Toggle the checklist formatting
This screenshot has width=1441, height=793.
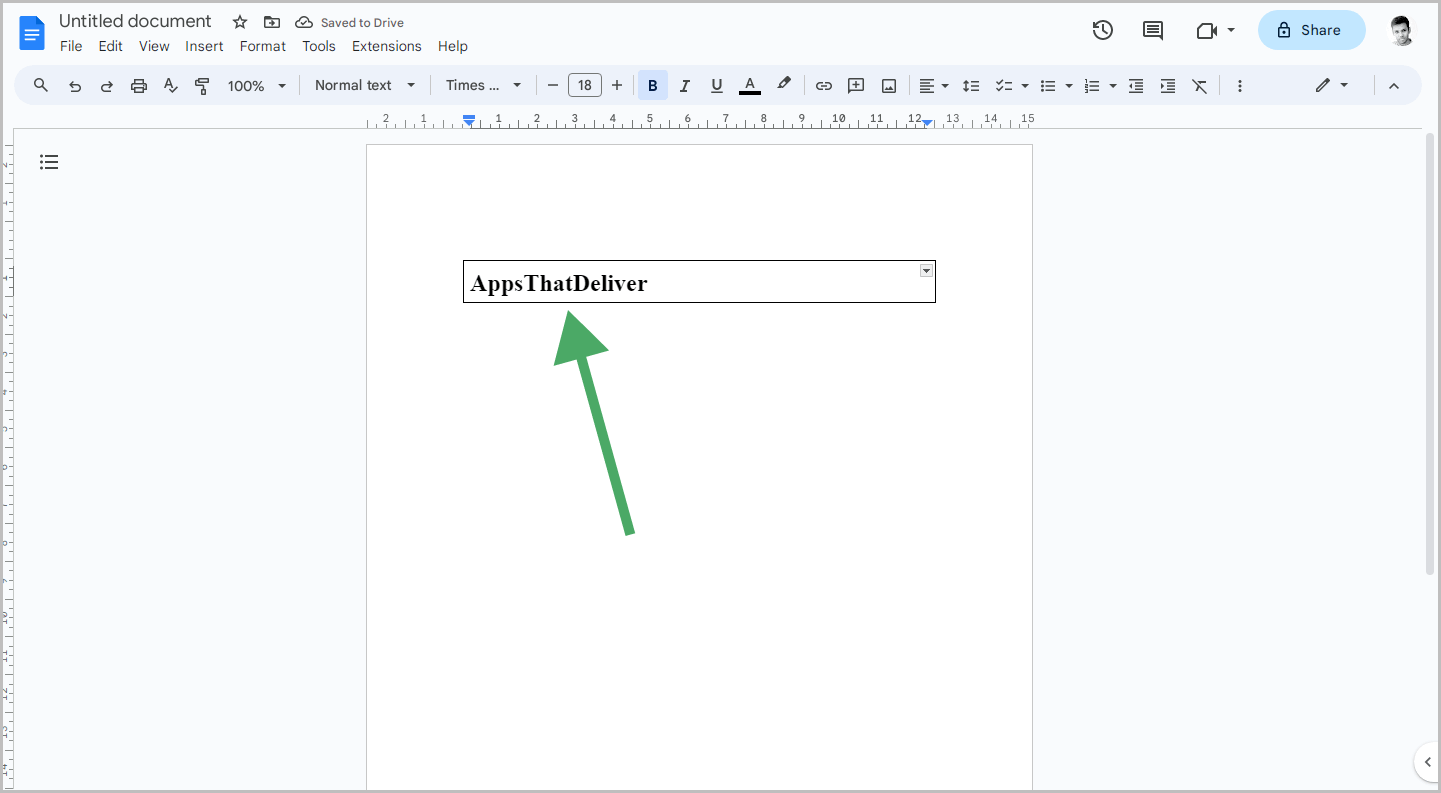1005,85
